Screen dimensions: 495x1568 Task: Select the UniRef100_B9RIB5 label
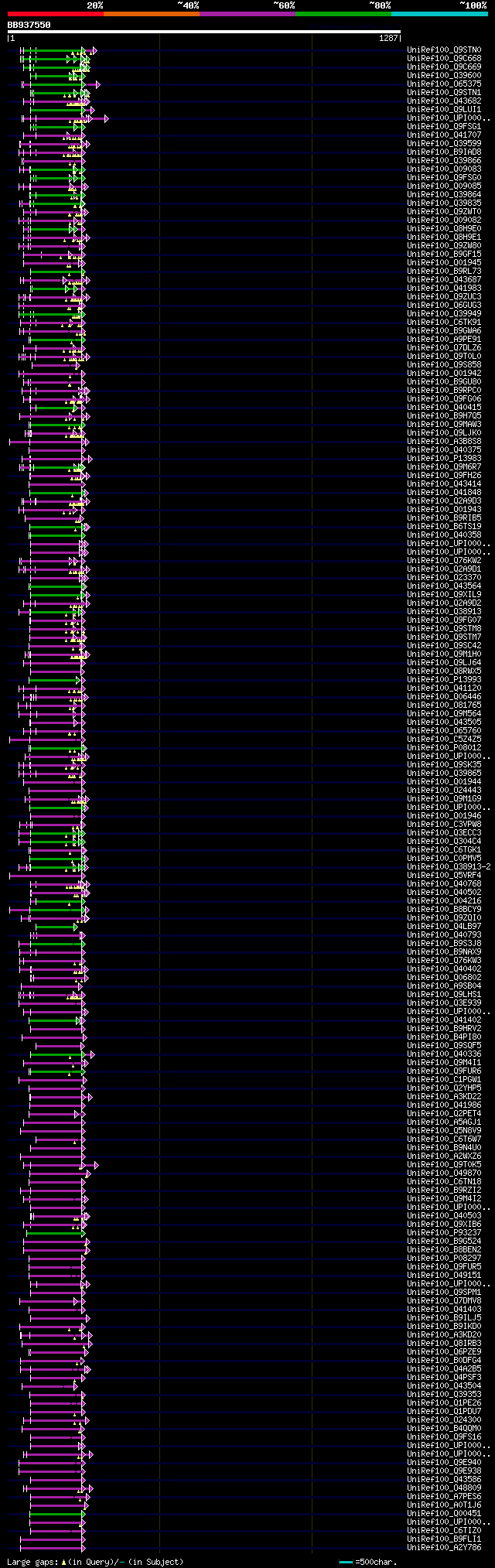(444, 518)
